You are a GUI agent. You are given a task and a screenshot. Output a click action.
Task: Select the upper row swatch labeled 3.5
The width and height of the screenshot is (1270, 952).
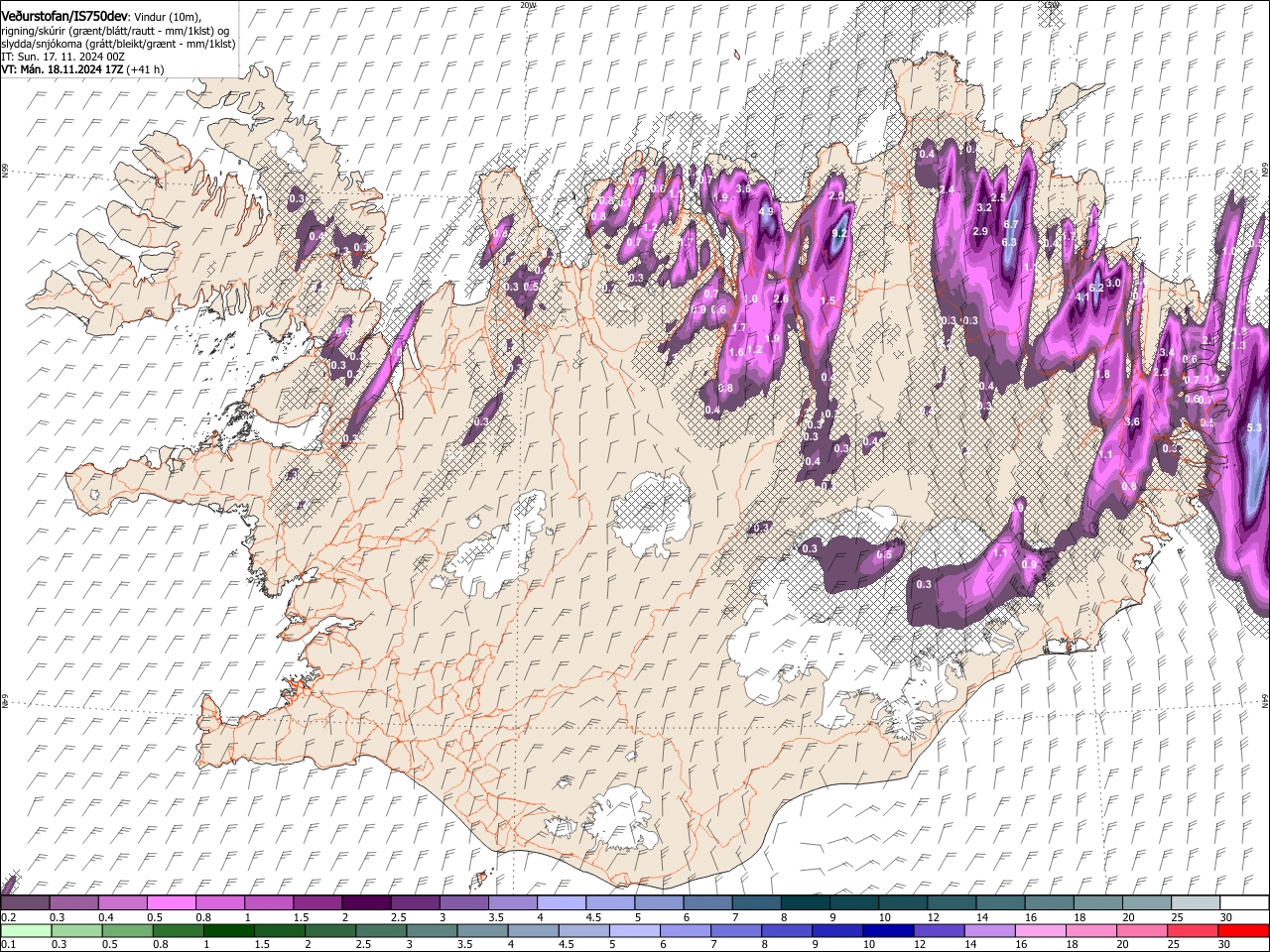(513, 903)
